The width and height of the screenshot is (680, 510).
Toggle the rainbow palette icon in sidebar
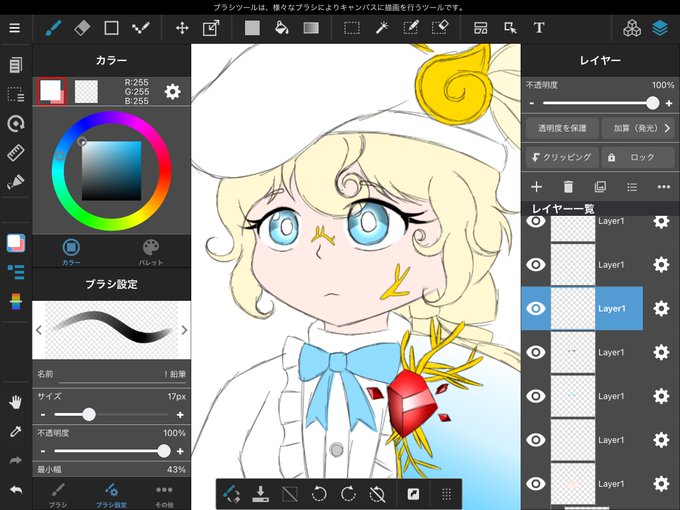[16, 301]
